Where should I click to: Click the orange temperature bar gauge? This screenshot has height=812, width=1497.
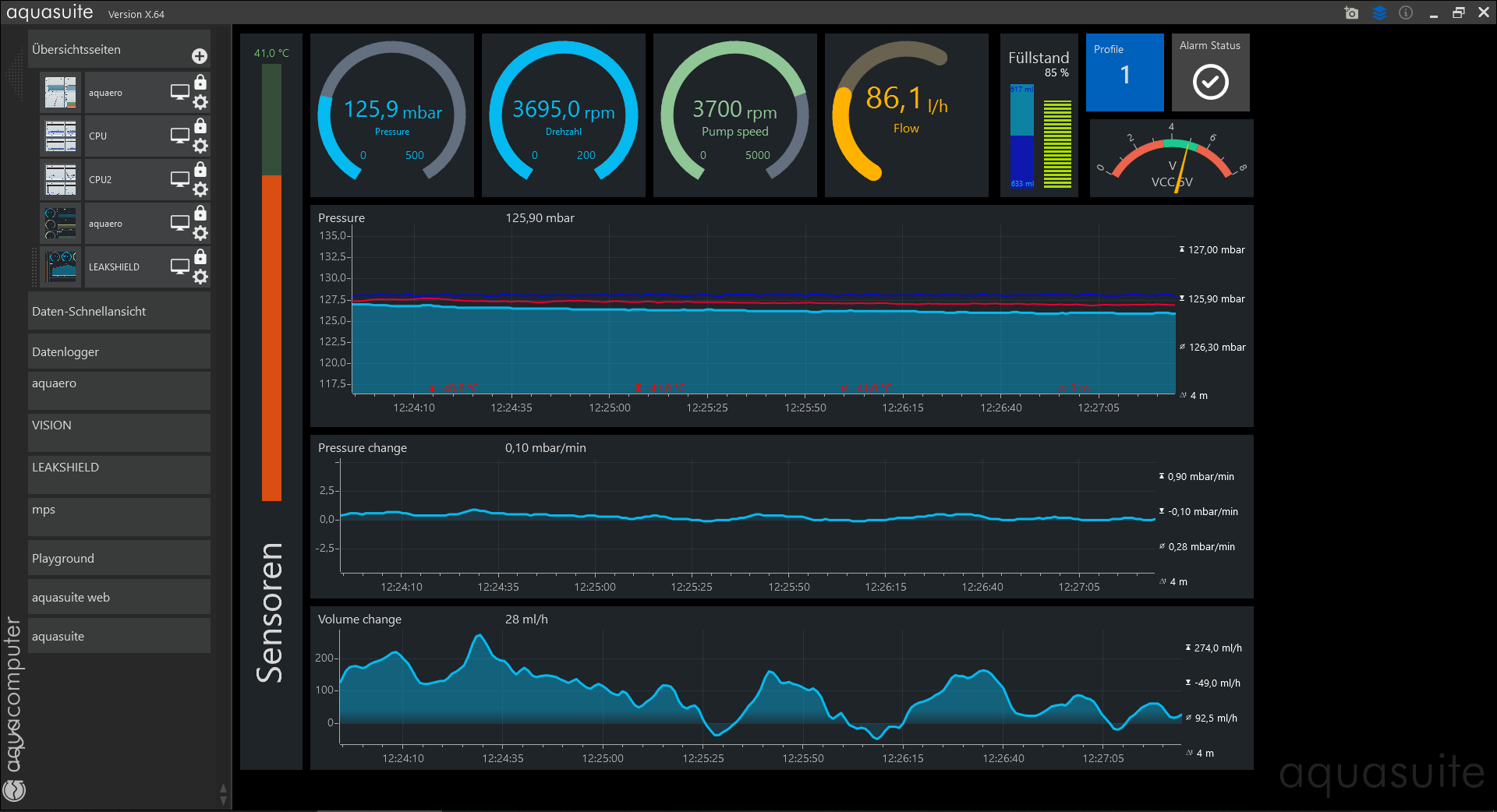point(271,337)
